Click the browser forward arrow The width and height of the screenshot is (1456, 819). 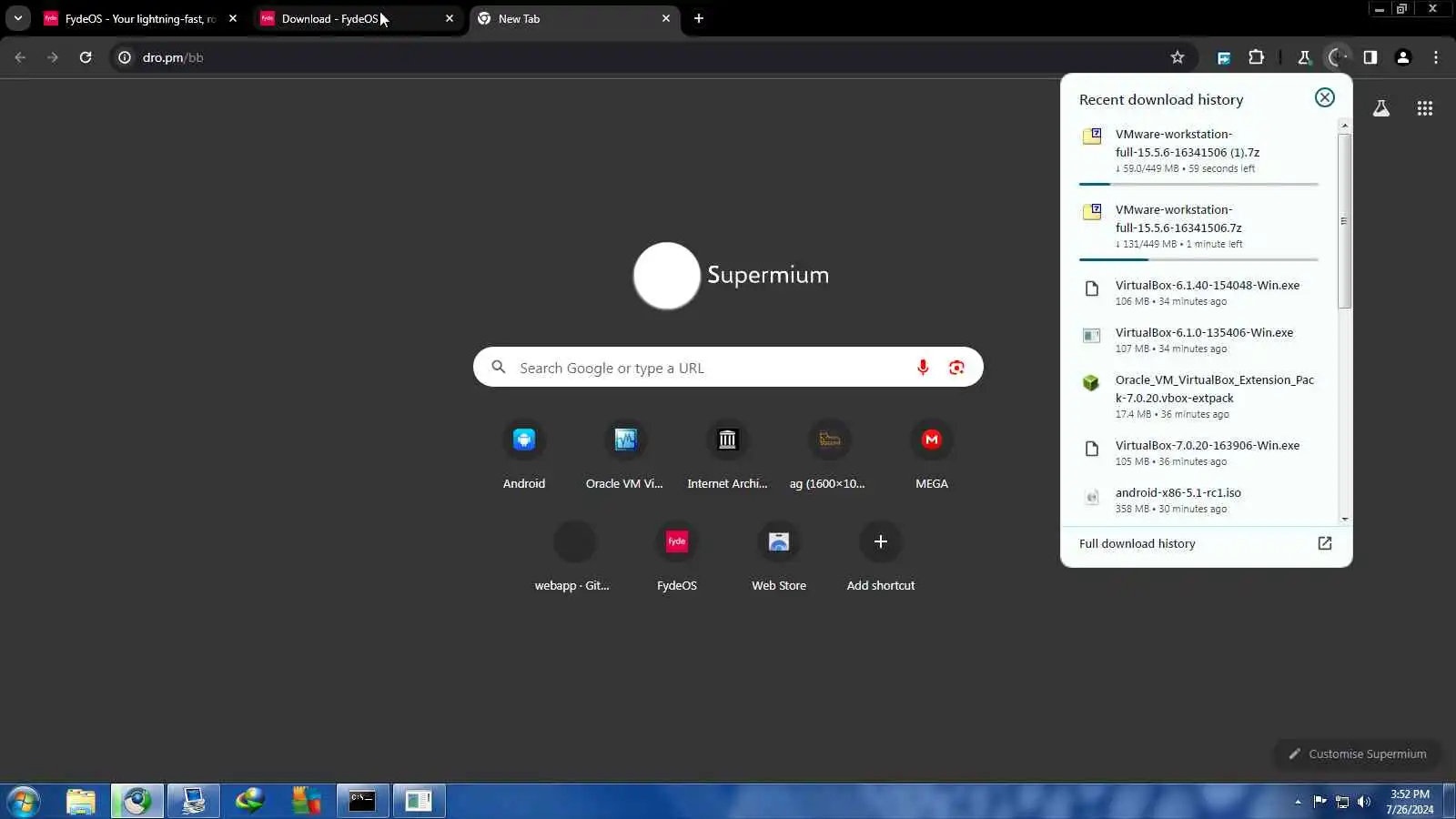53,57
